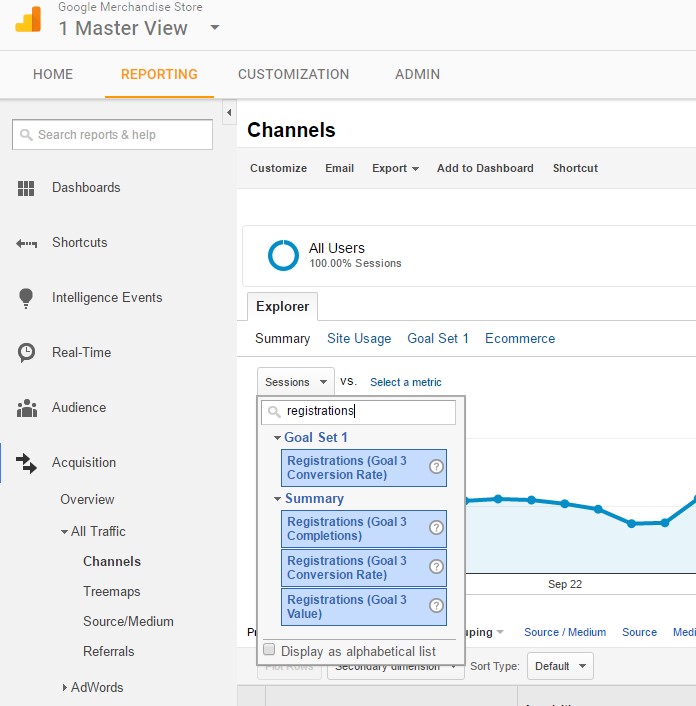Click Email in the report toolbar

pyautogui.click(x=339, y=168)
